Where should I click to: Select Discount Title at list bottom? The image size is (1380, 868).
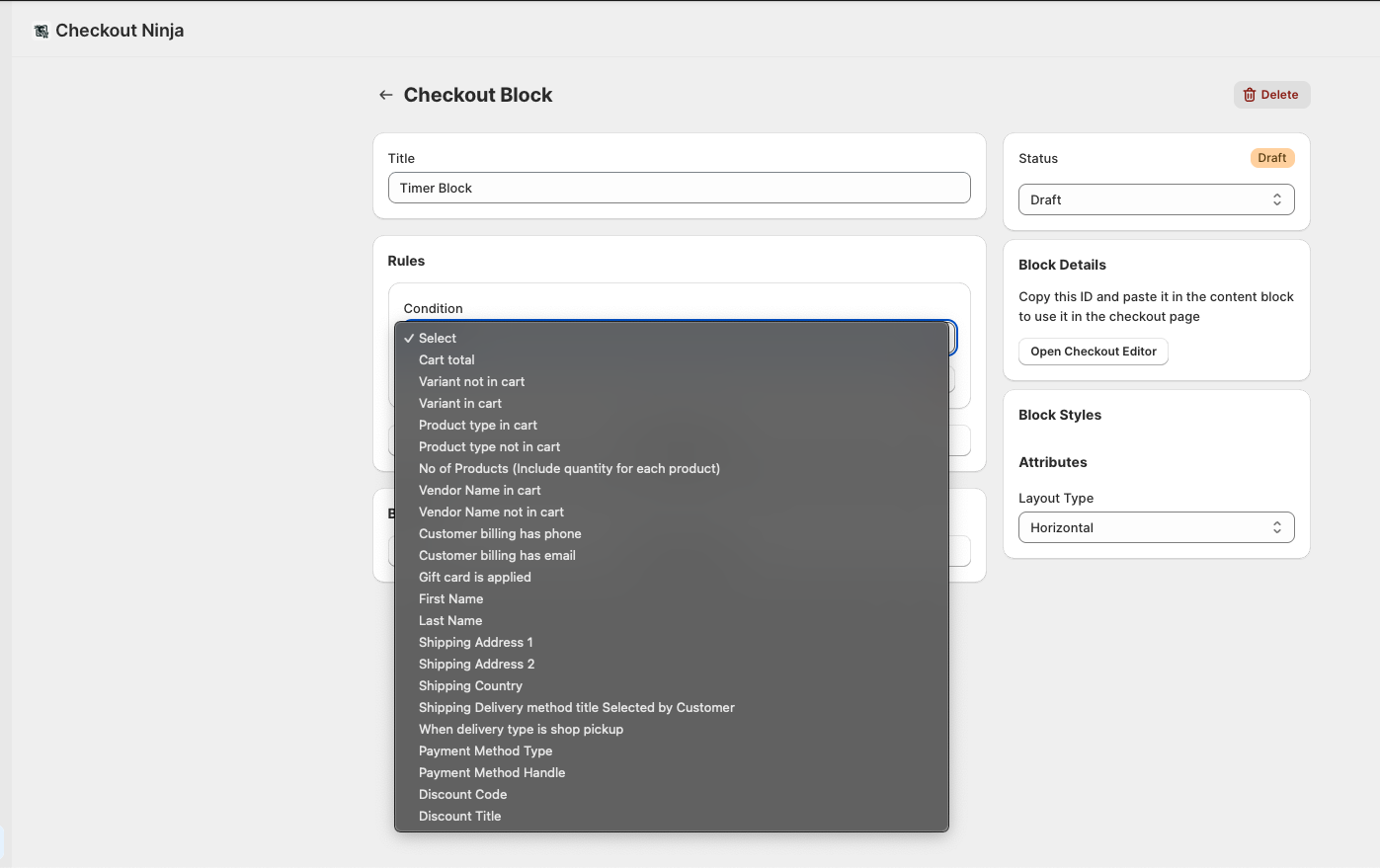[459, 816]
